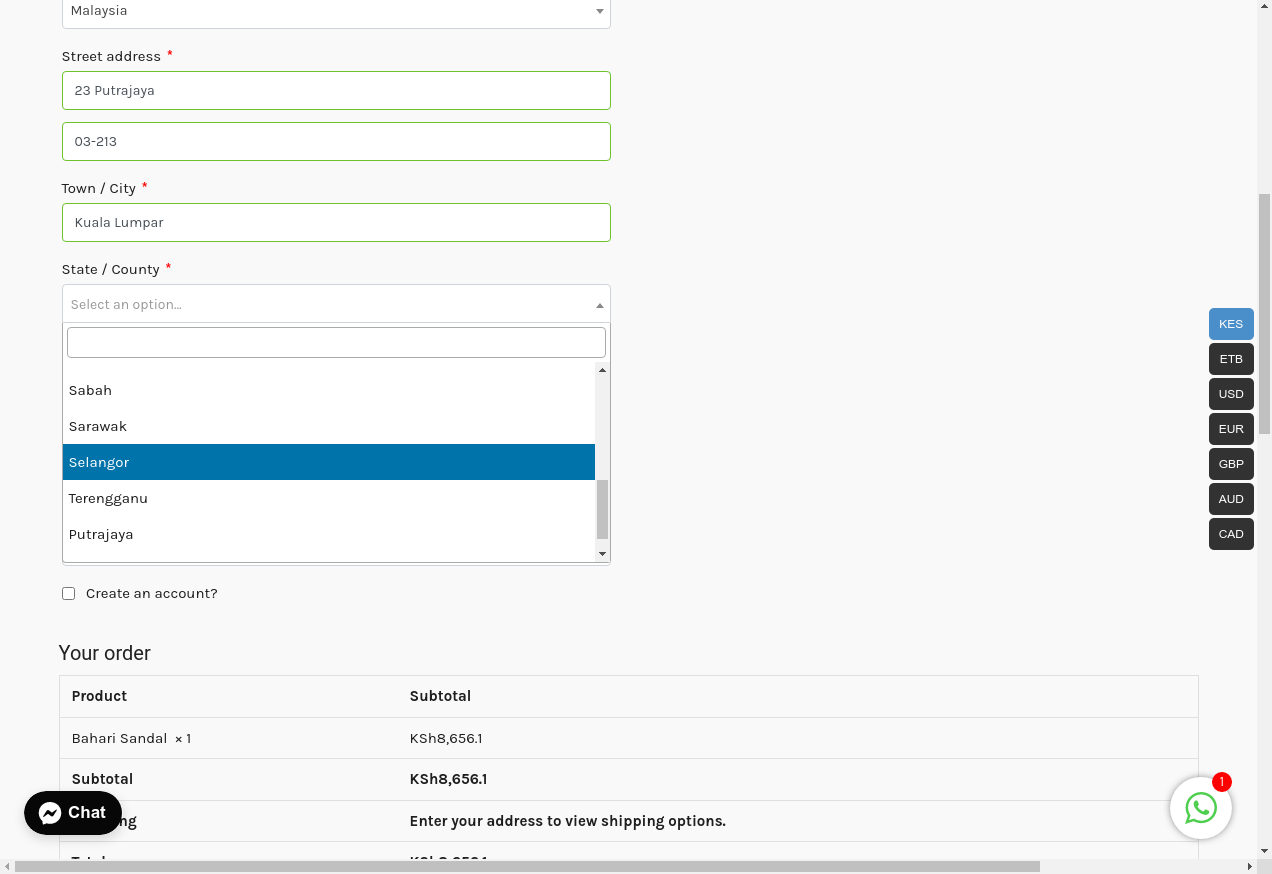
Task: Click the Town / City field
Action: coord(335,222)
